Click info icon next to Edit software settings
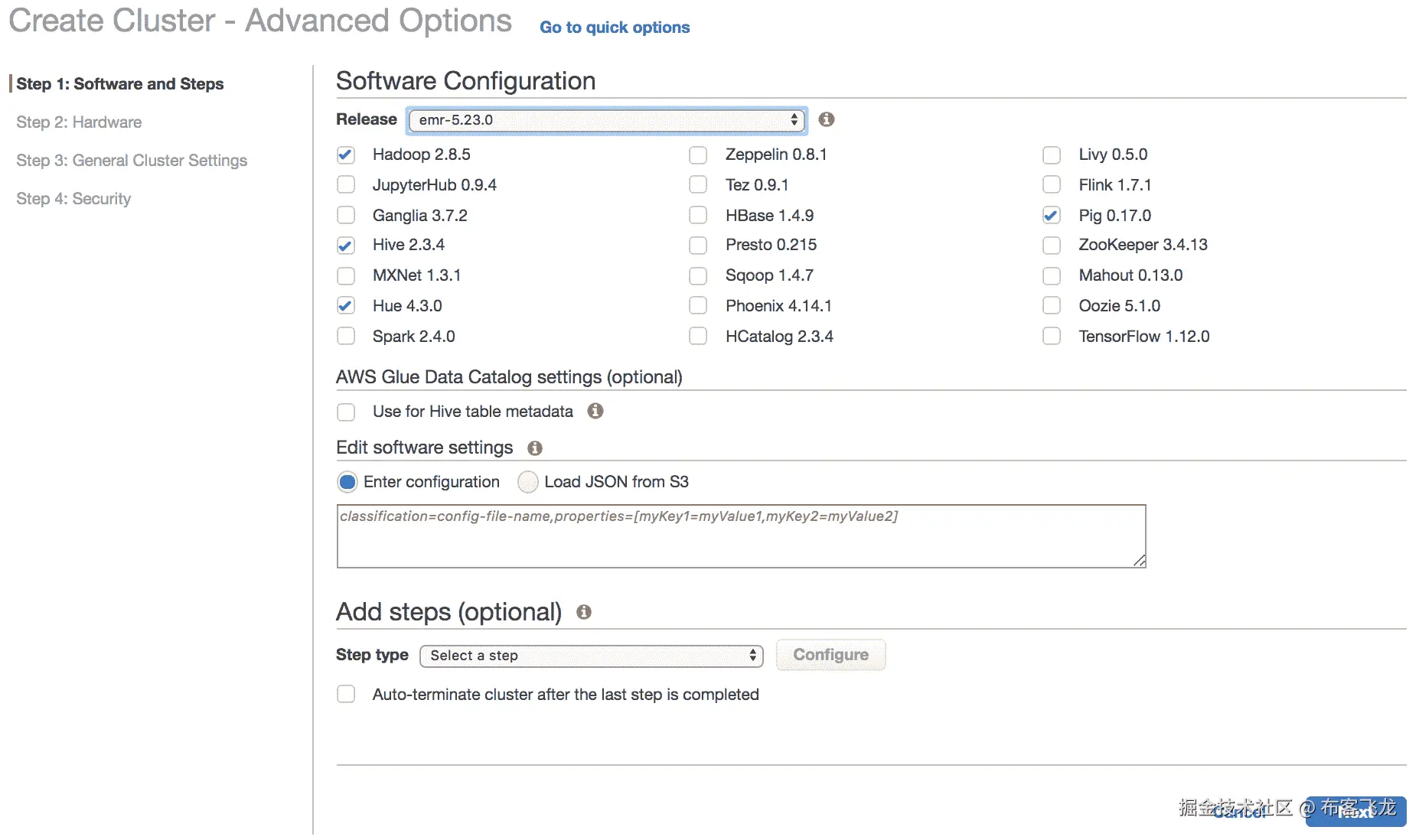 (x=534, y=448)
